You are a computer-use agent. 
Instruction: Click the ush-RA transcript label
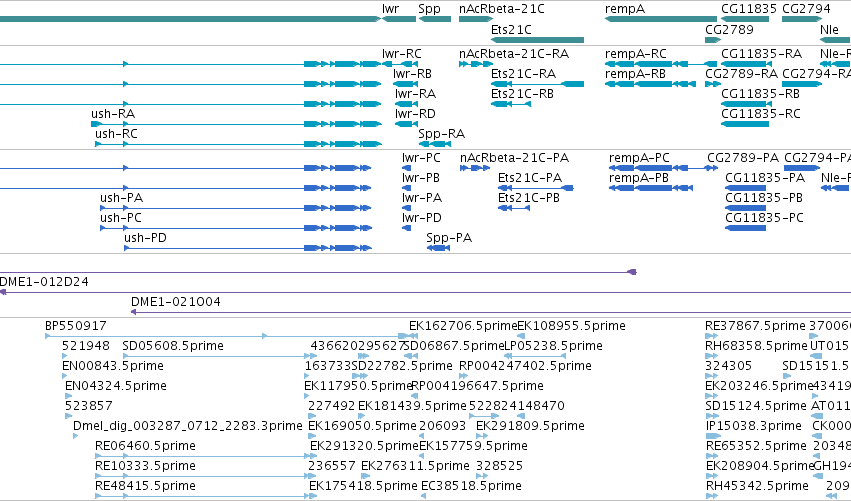point(113,114)
